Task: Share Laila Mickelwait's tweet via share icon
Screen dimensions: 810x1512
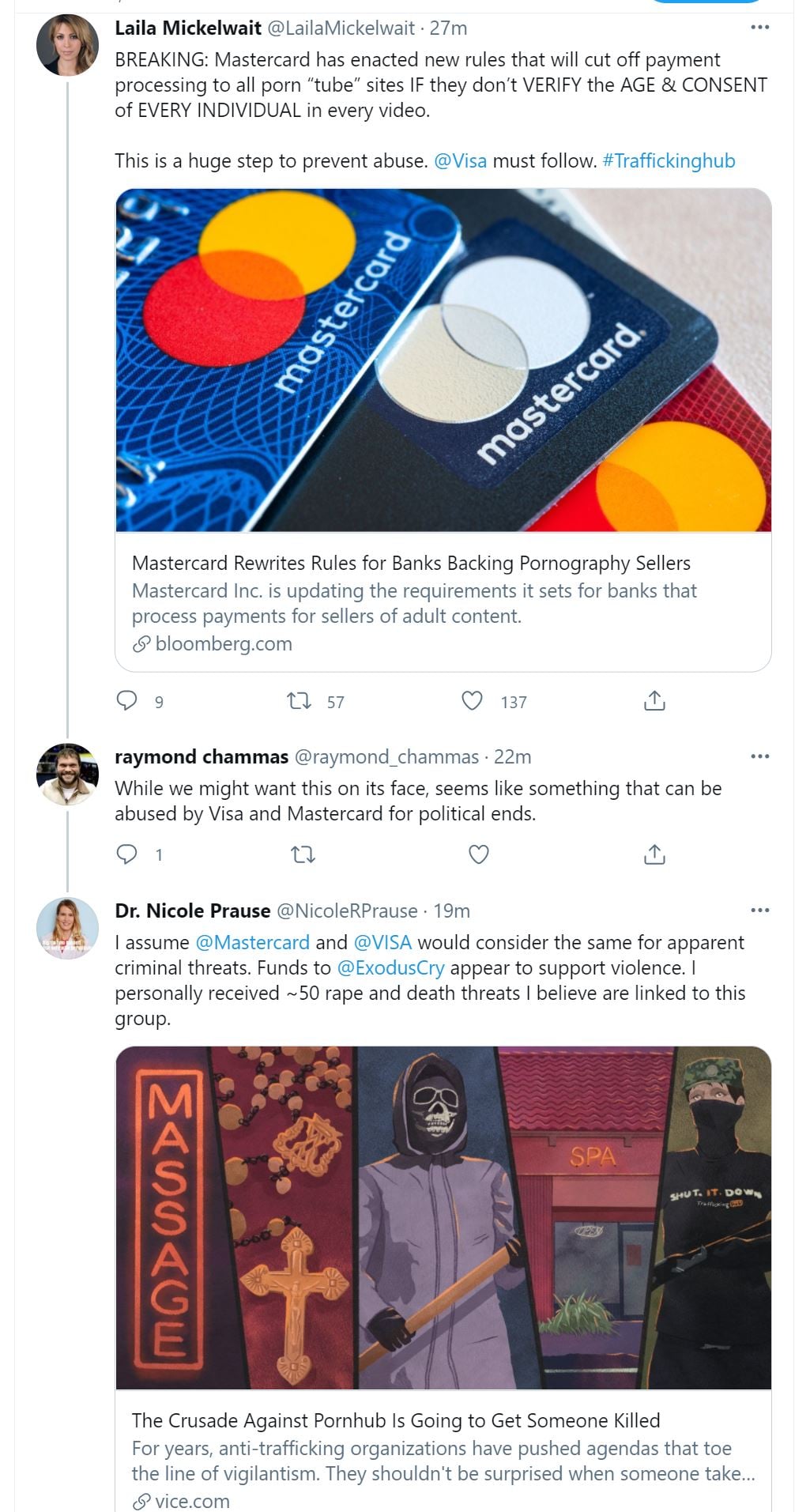Action: 654,701
